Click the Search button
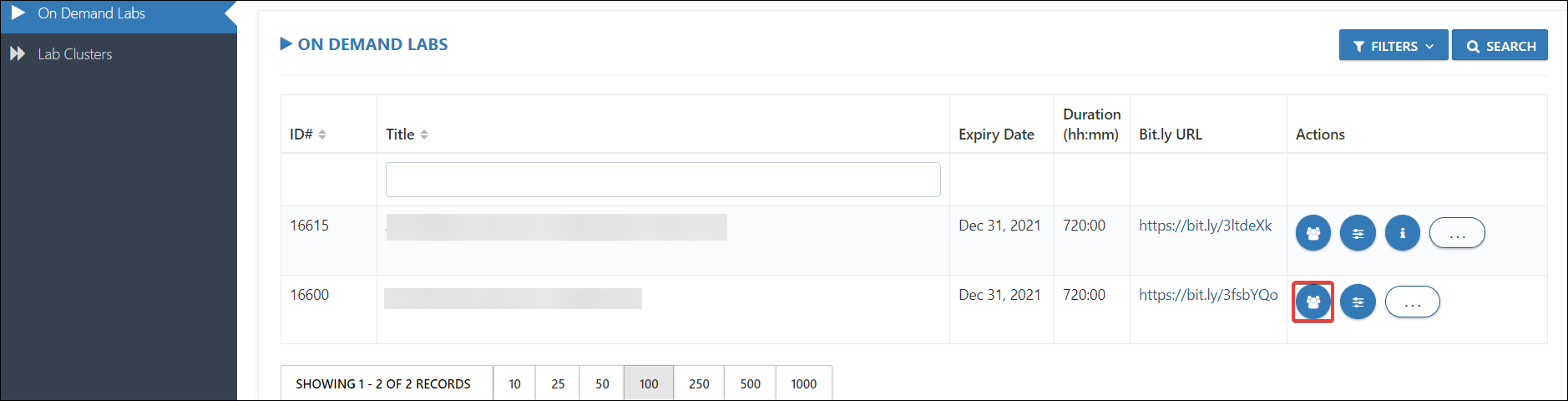The image size is (1568, 401). [x=1500, y=46]
